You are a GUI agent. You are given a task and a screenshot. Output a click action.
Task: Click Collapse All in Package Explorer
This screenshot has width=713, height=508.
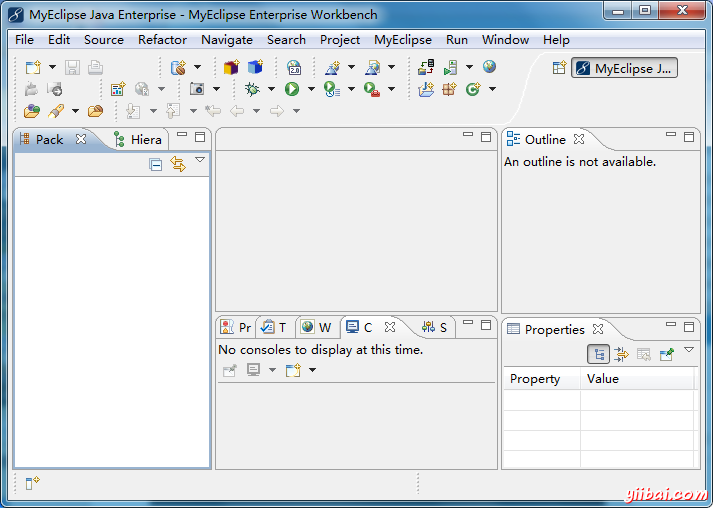(156, 164)
